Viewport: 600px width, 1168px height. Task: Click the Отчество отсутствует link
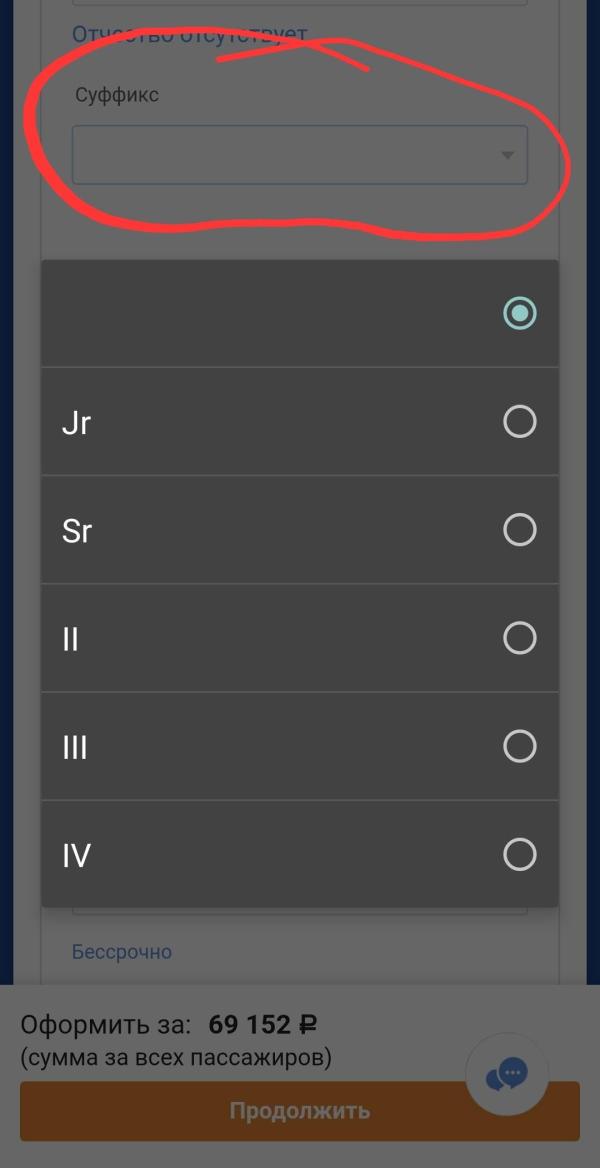pos(189,35)
